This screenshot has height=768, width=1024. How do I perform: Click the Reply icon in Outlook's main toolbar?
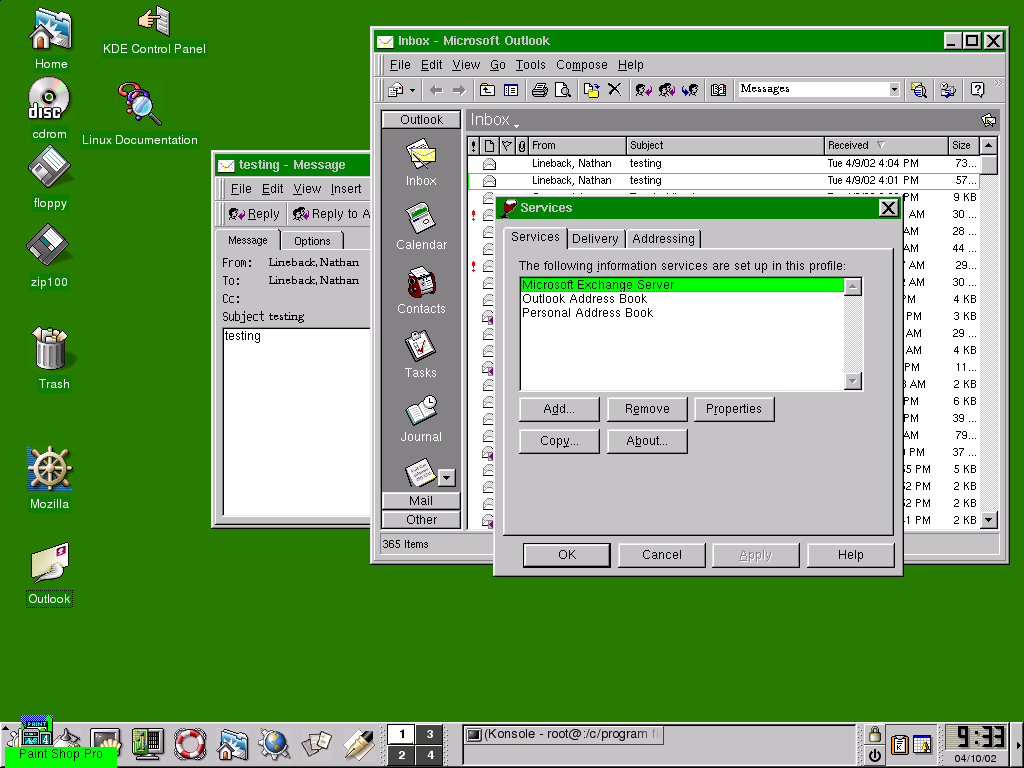click(643, 90)
